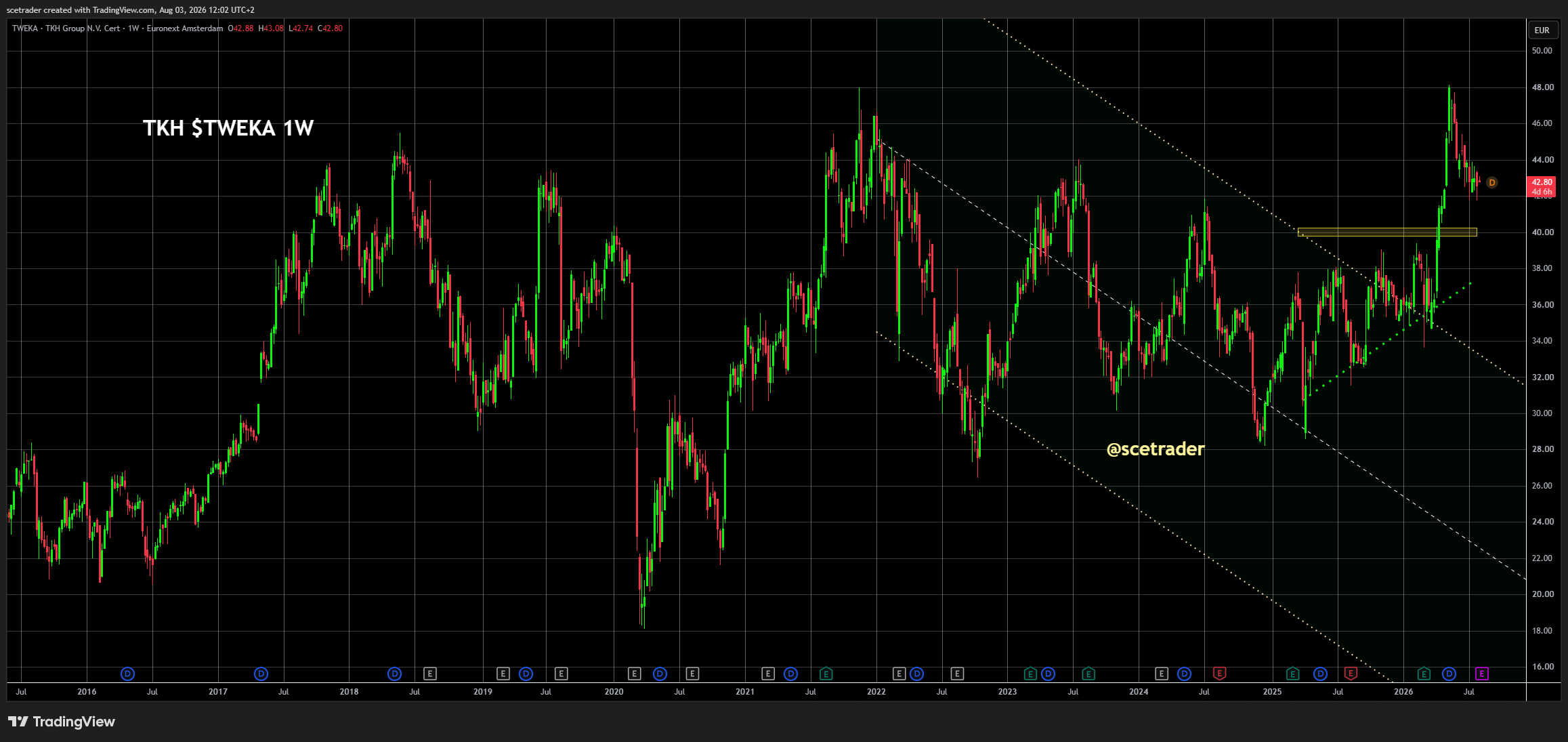Click the '2020' time axis label
This screenshot has width=1568, height=742.
pyautogui.click(x=614, y=692)
